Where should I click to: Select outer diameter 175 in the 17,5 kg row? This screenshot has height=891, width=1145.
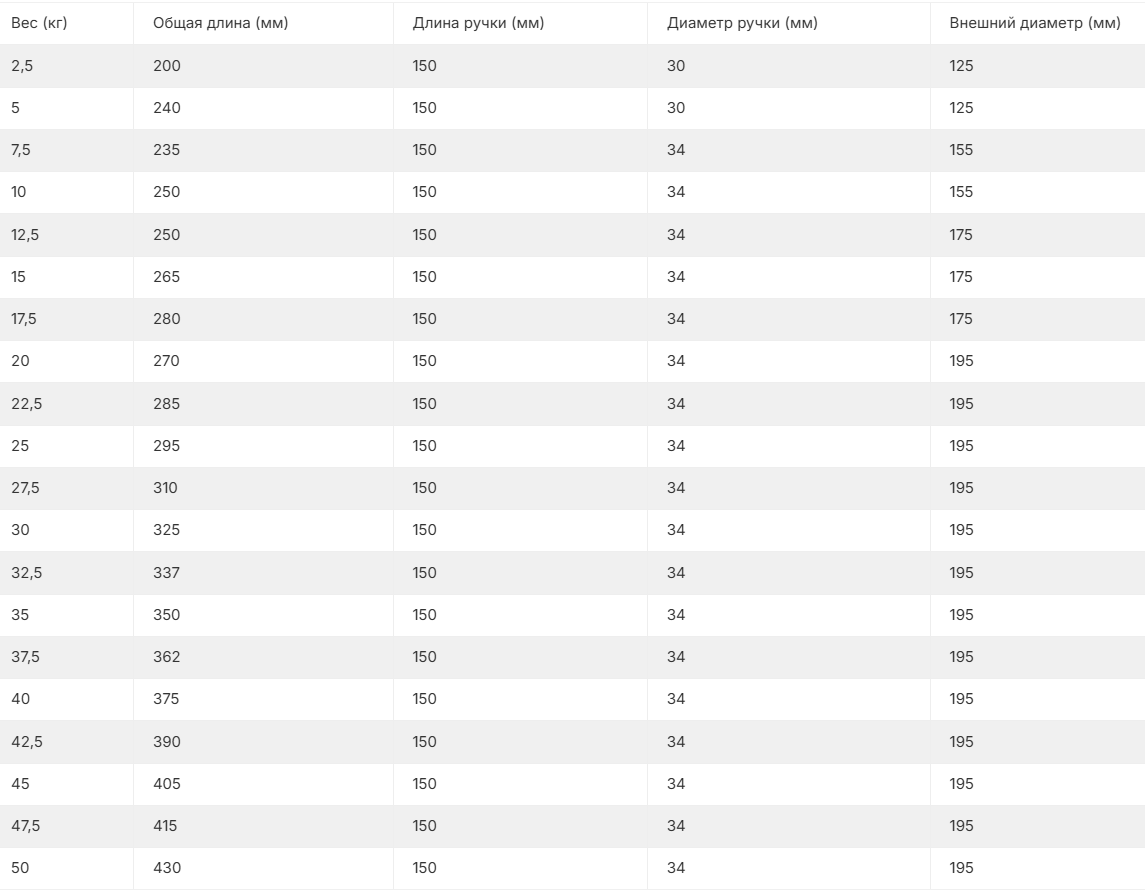[961, 319]
